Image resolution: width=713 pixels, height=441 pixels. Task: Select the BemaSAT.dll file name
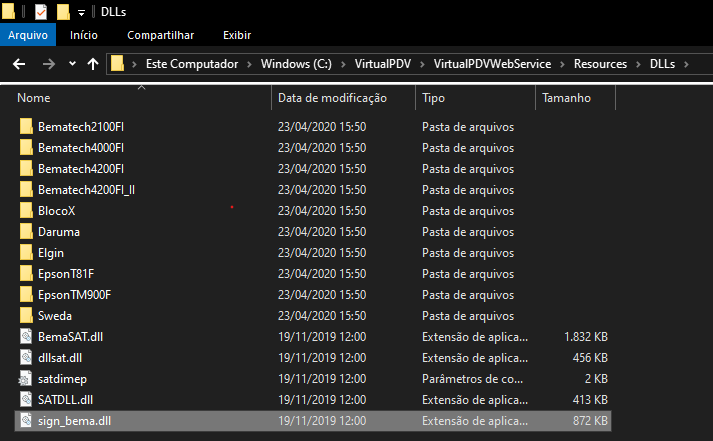point(70,337)
